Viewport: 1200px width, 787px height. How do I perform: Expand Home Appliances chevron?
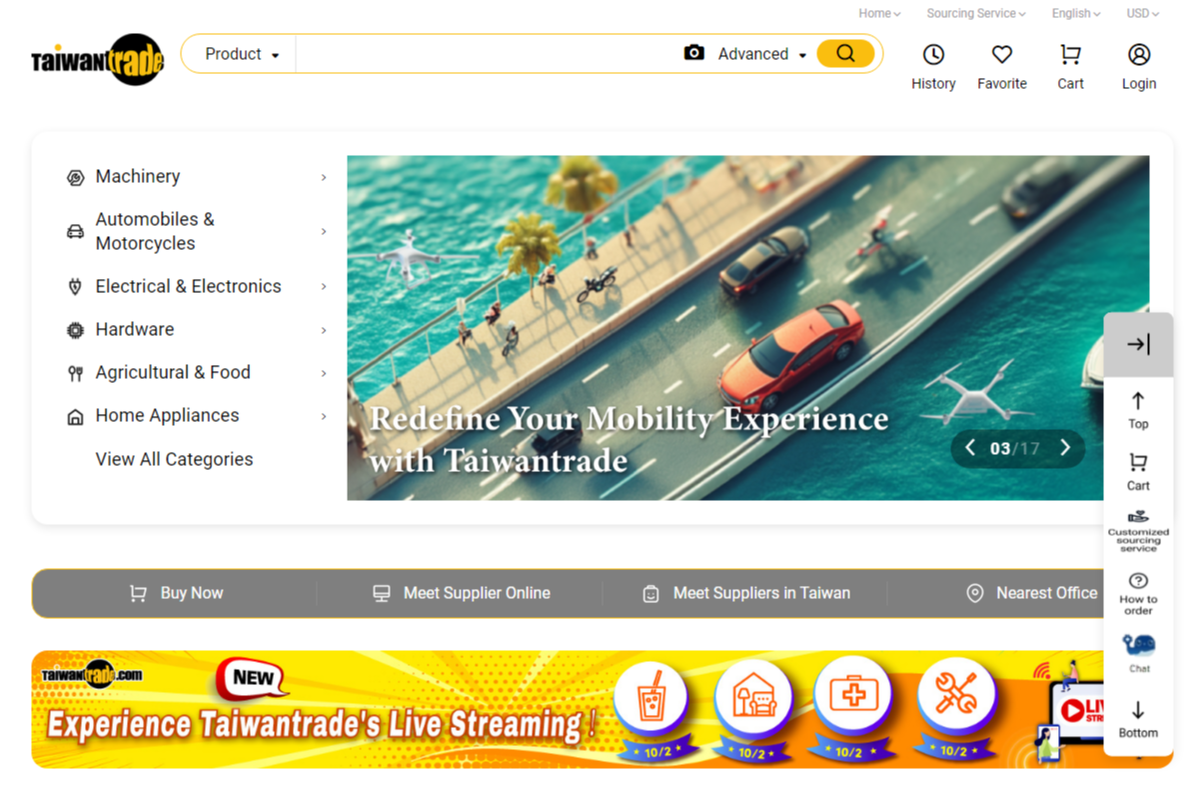[x=323, y=416]
